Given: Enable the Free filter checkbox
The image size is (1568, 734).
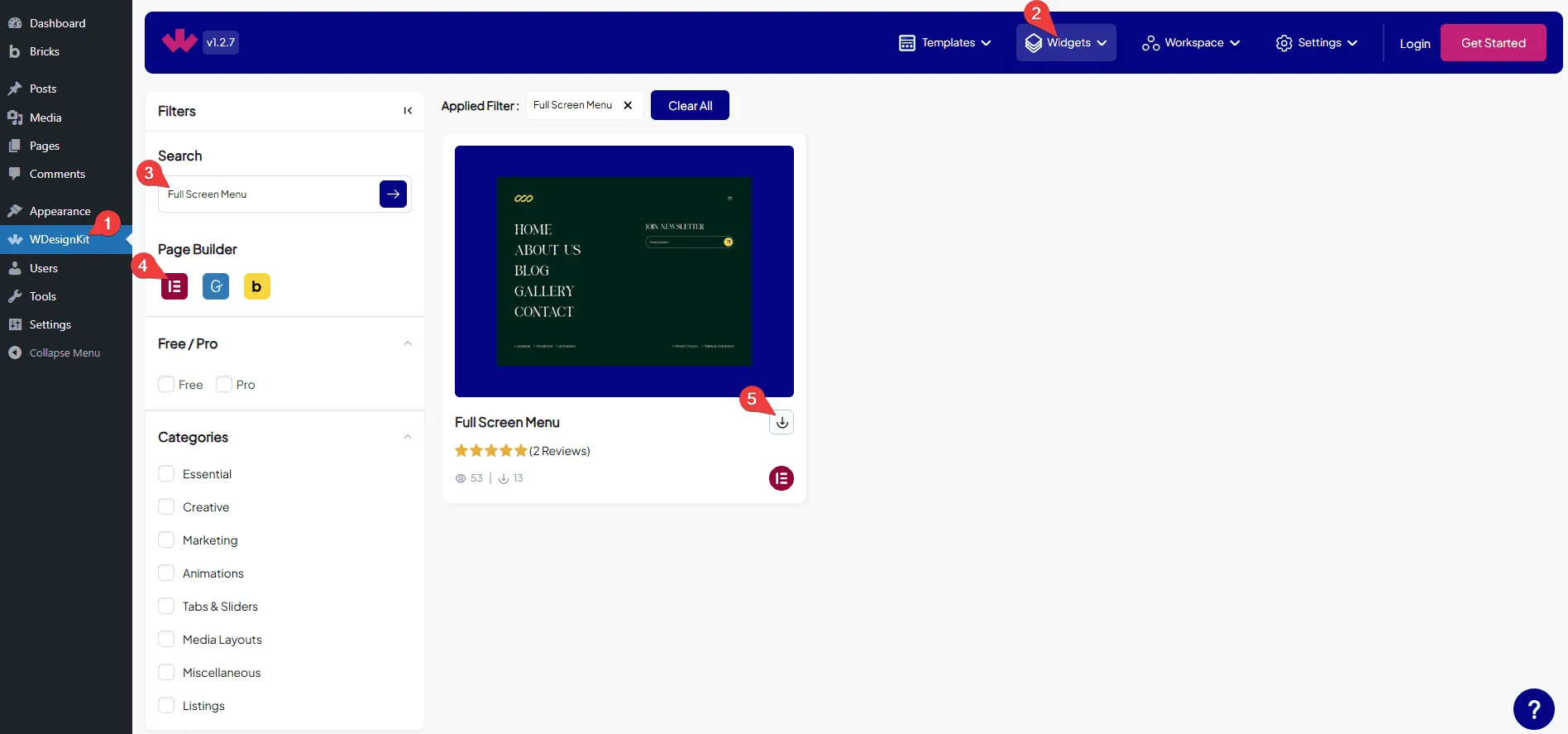Looking at the screenshot, I should 166,385.
